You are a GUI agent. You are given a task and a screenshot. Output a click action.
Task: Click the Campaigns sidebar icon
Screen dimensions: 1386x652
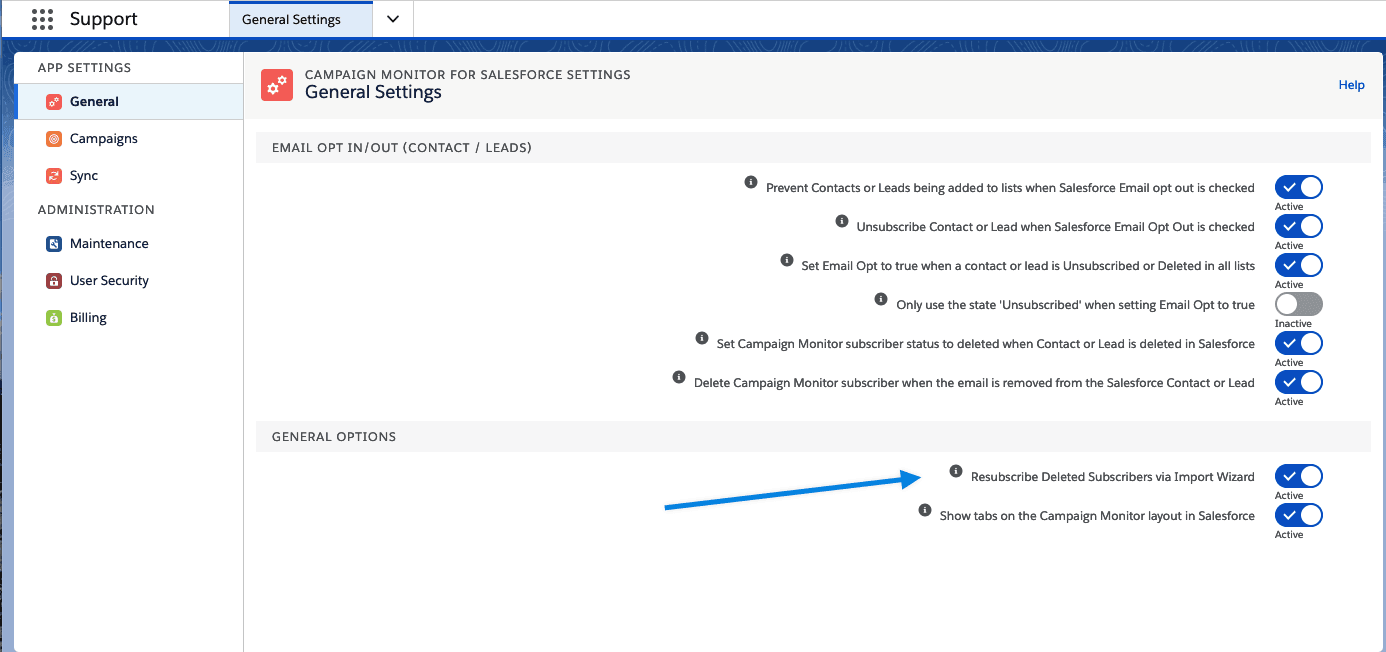point(54,139)
